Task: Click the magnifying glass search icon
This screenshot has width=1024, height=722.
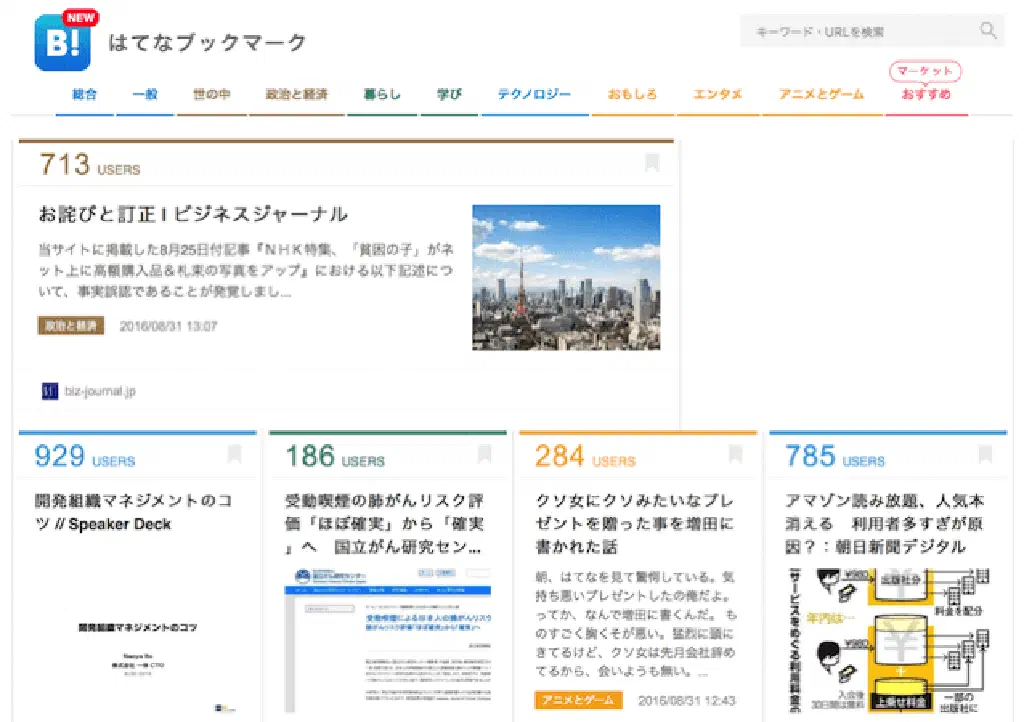Action: (988, 31)
